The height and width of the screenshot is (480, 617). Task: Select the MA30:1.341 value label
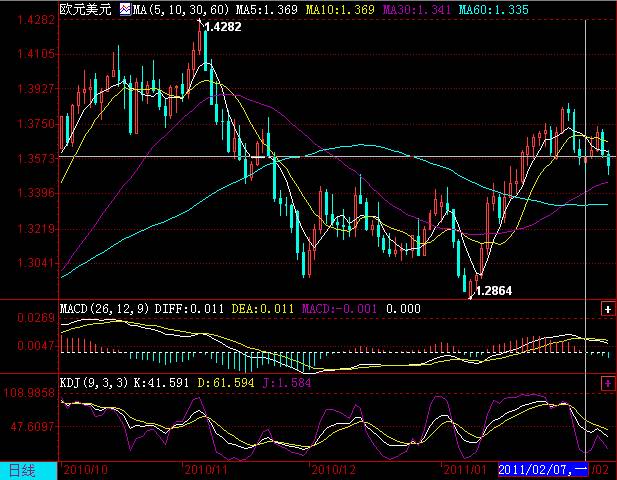(417, 9)
